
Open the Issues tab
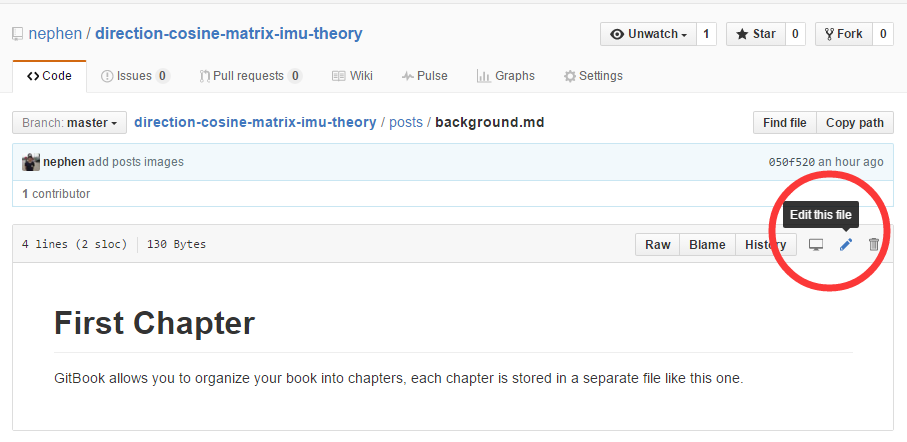(135, 76)
